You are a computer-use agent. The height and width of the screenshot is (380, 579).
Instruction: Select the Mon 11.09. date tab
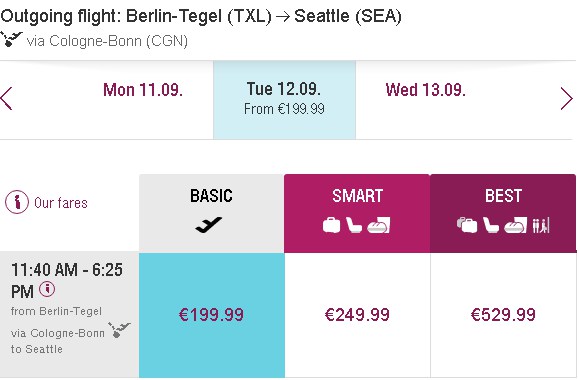(x=143, y=90)
